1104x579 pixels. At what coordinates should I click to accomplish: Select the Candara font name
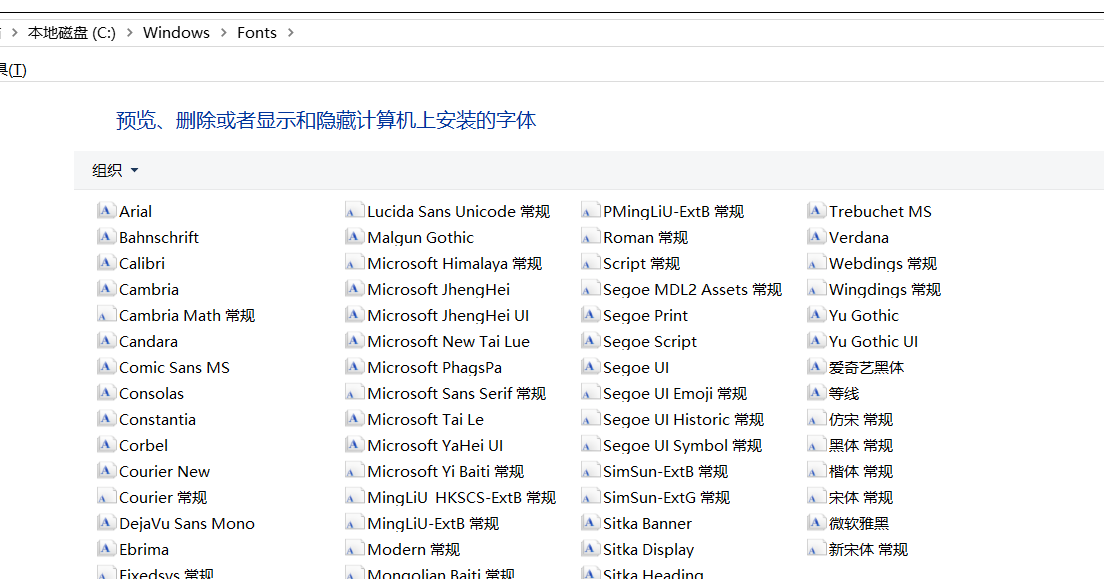(148, 342)
